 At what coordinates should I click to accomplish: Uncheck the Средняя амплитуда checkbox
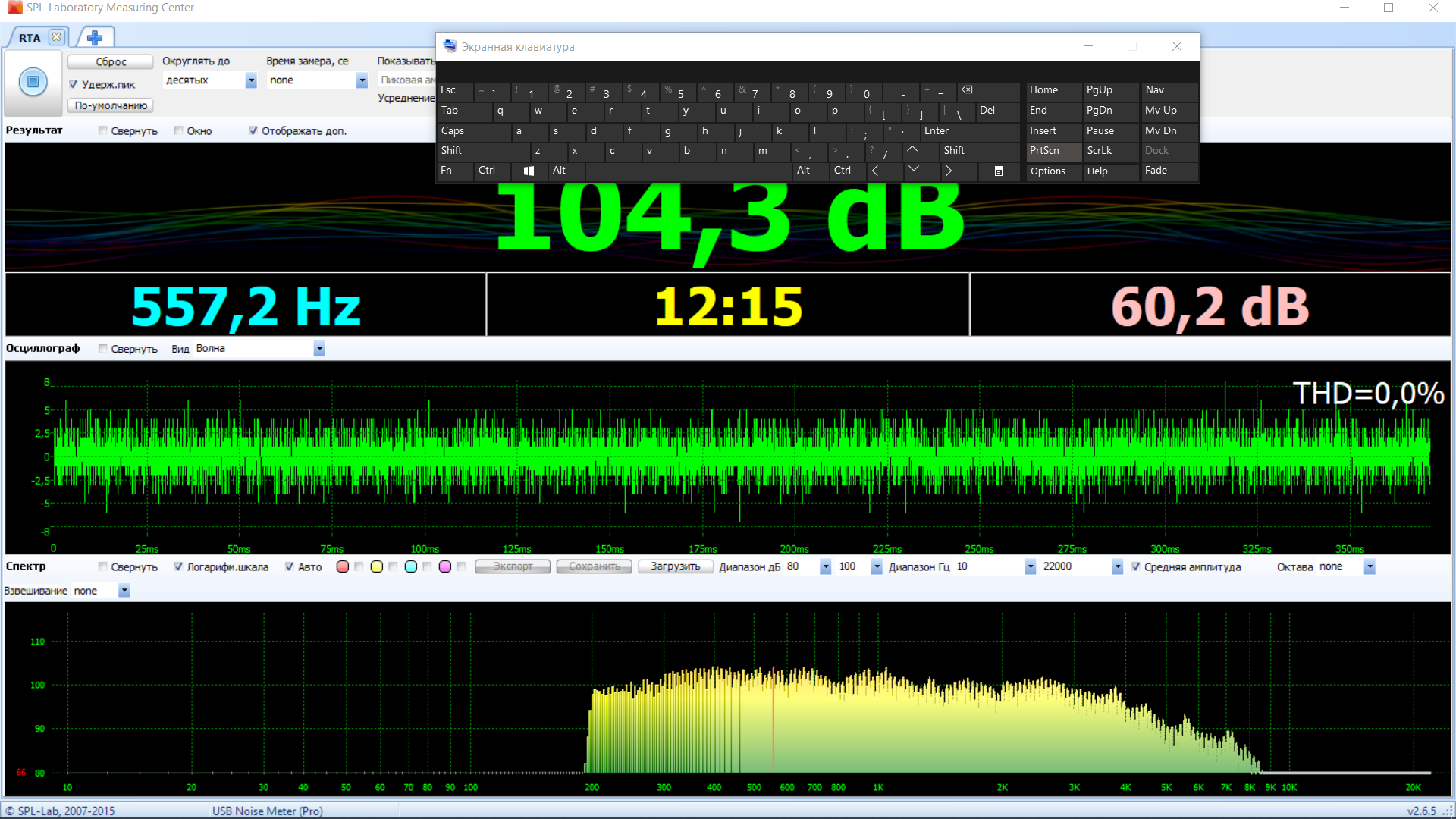(x=1135, y=566)
